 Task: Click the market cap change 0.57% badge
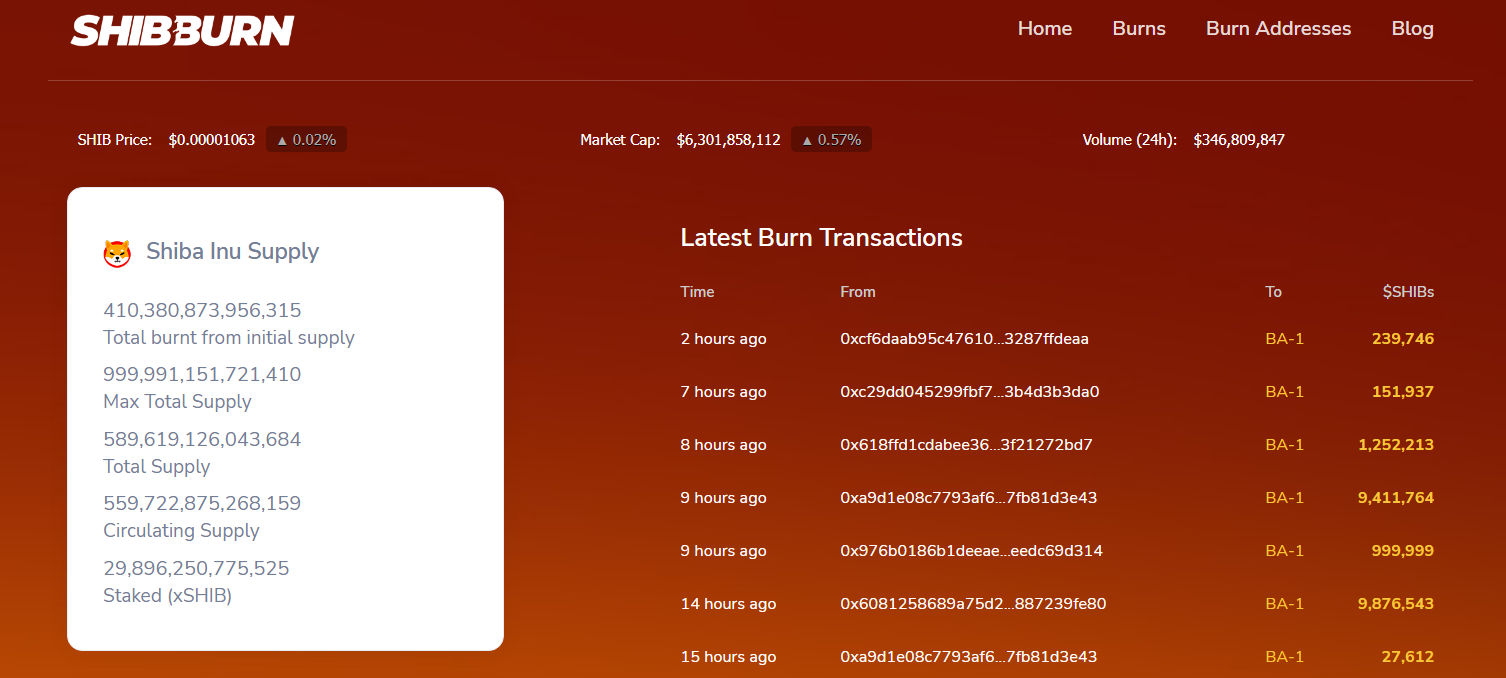(x=831, y=140)
